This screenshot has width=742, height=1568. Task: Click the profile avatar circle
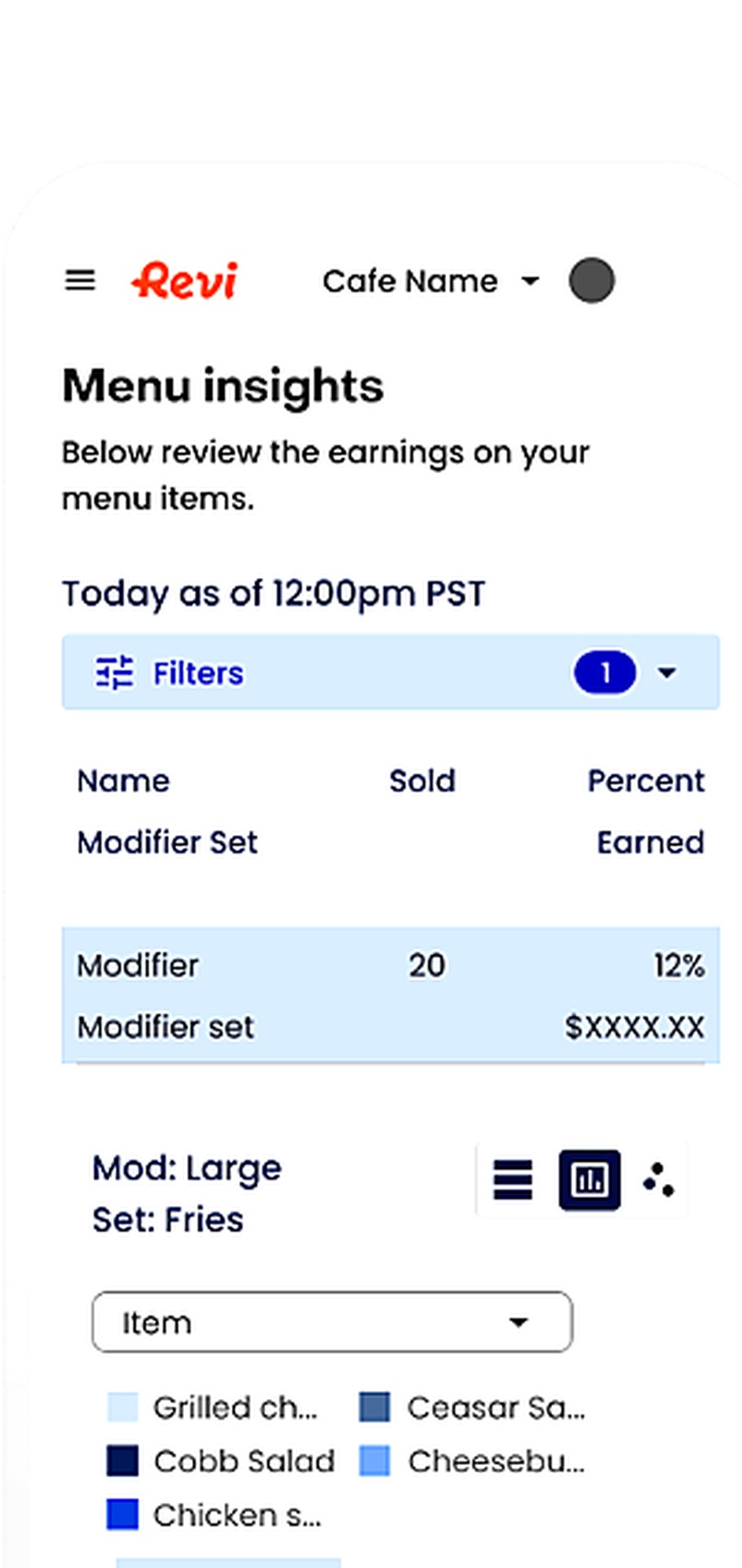pos(591,281)
